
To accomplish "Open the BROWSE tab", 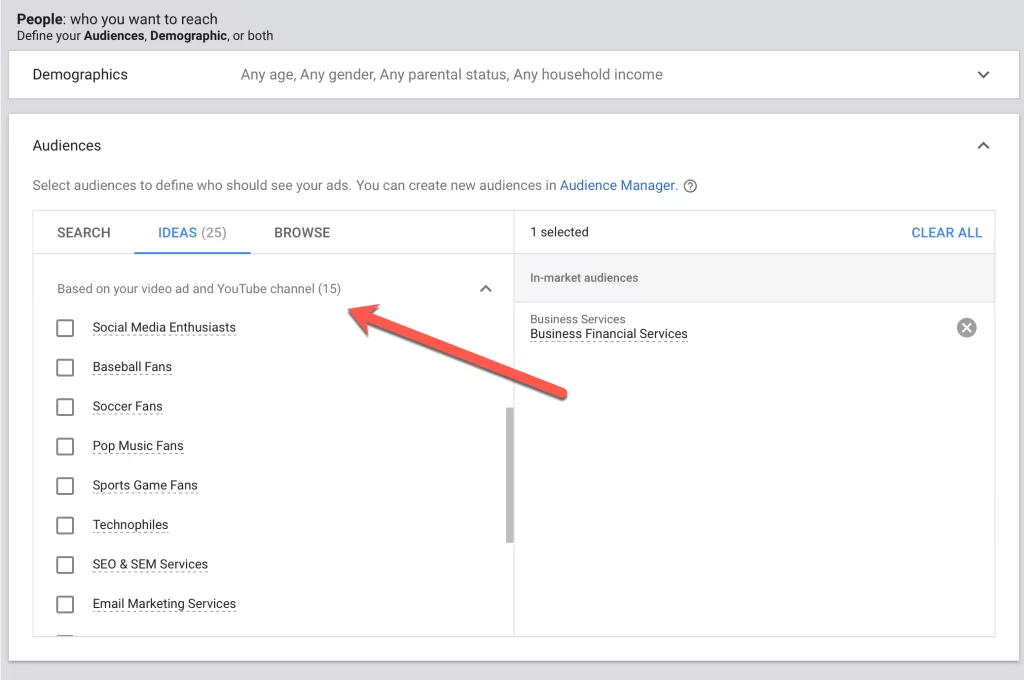I will (302, 233).
